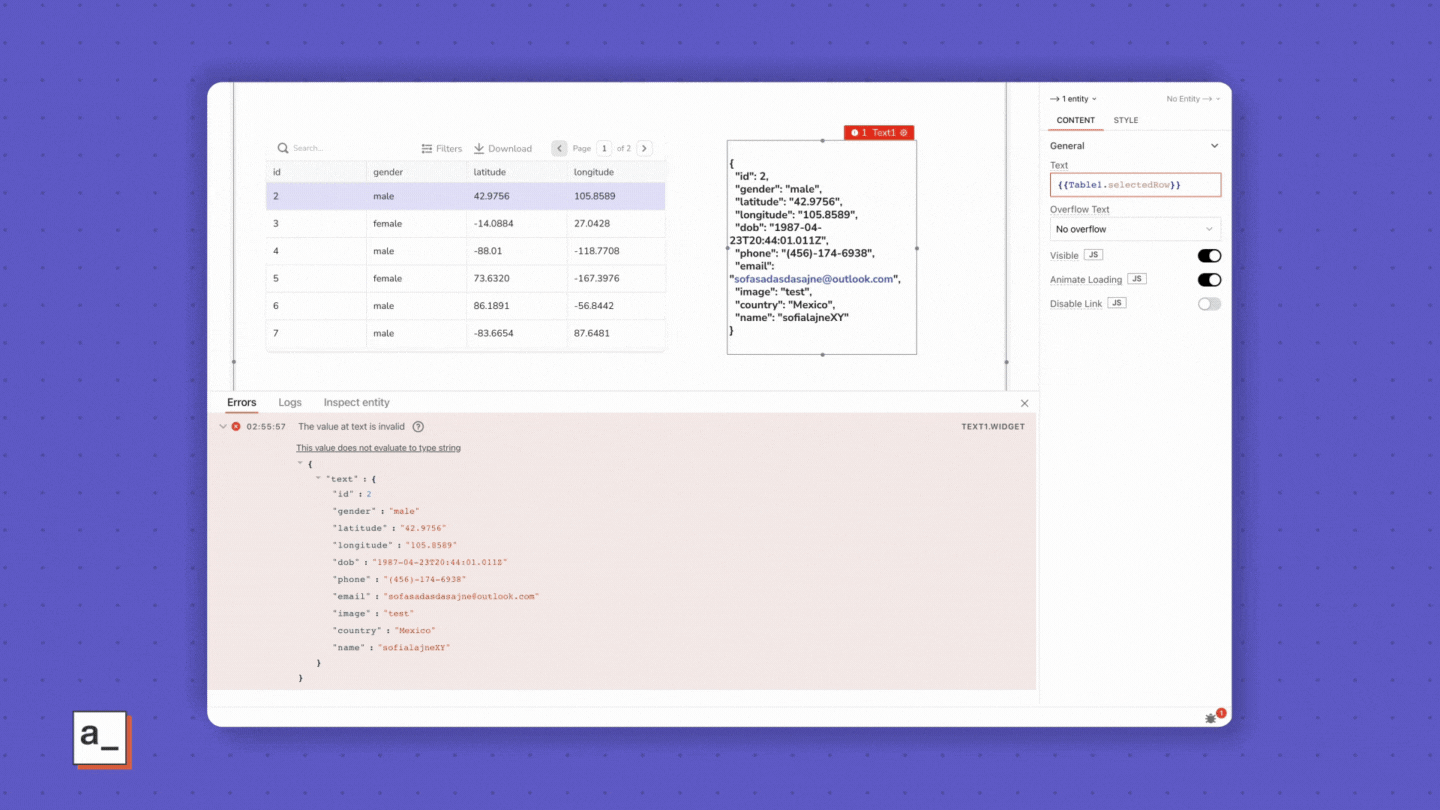Enable the Disable Link switch
This screenshot has width=1440, height=810.
[x=1209, y=304]
